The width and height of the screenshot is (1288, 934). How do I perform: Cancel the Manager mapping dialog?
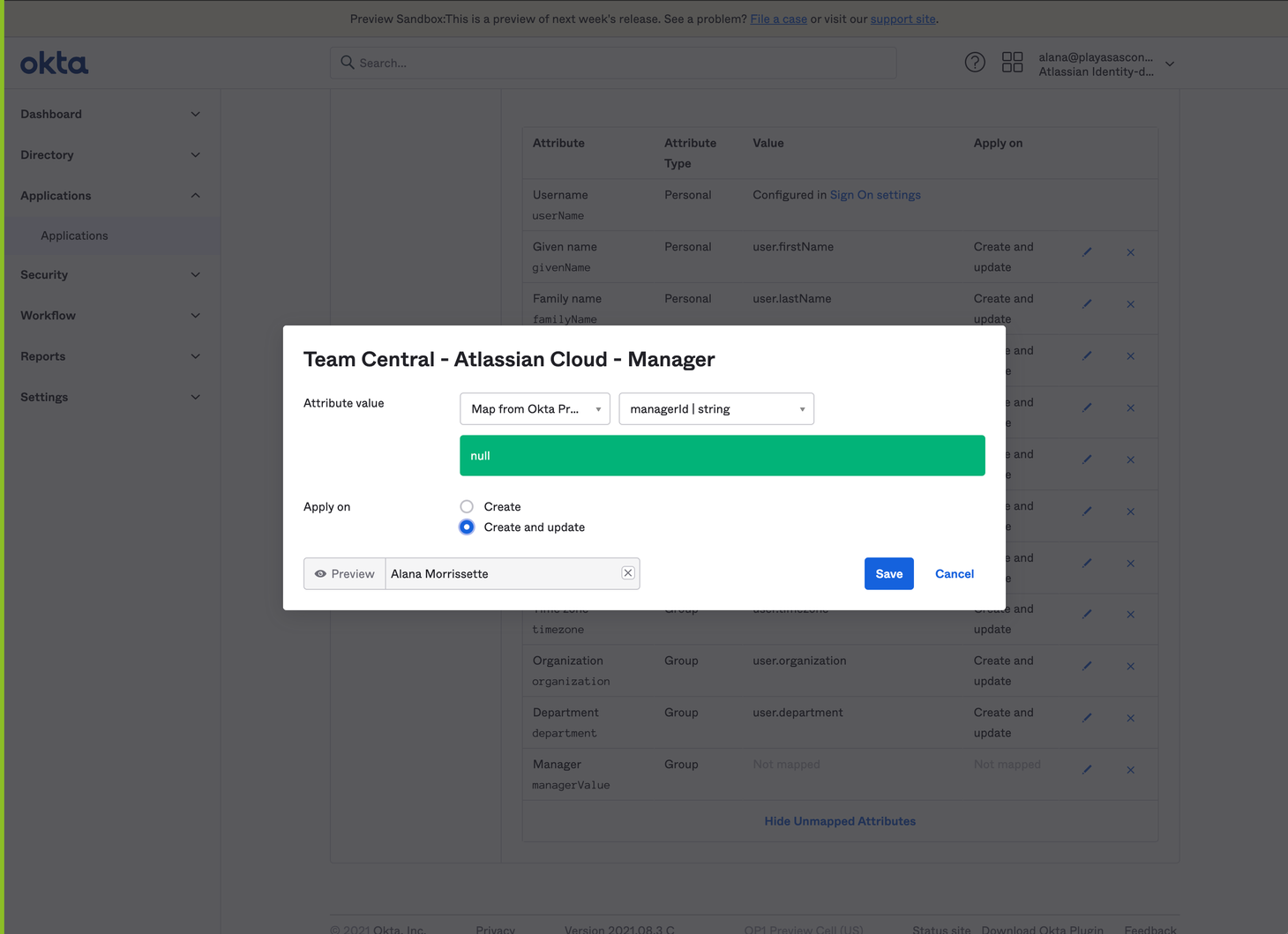(955, 574)
